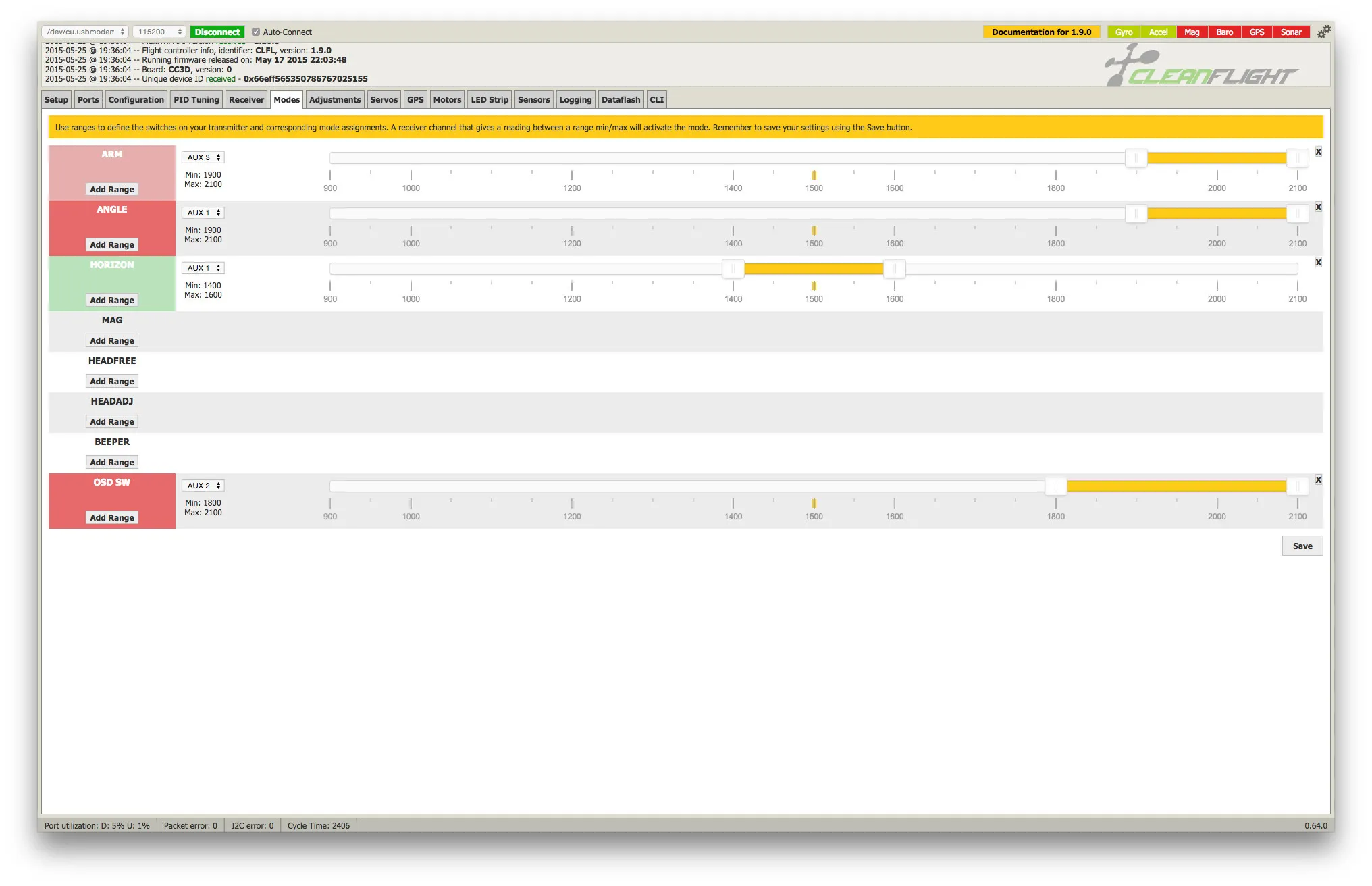This screenshot has width=1372, height=886.
Task: Click Add Range under BEEPER
Action: 112,463
